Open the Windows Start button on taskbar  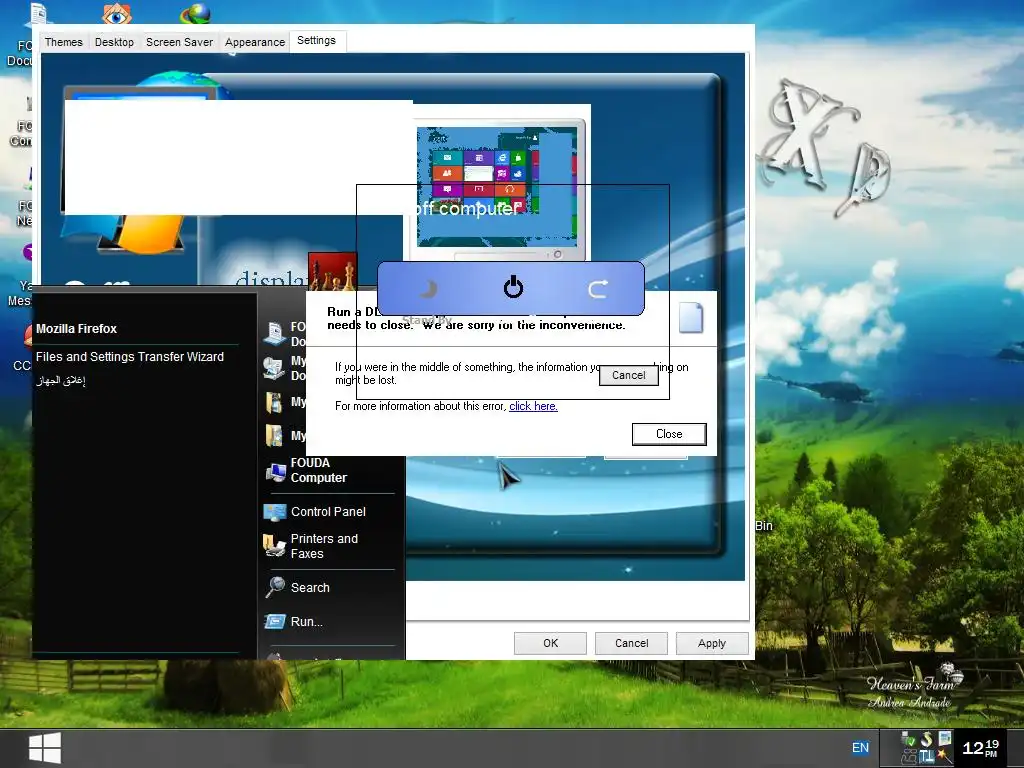[45, 748]
